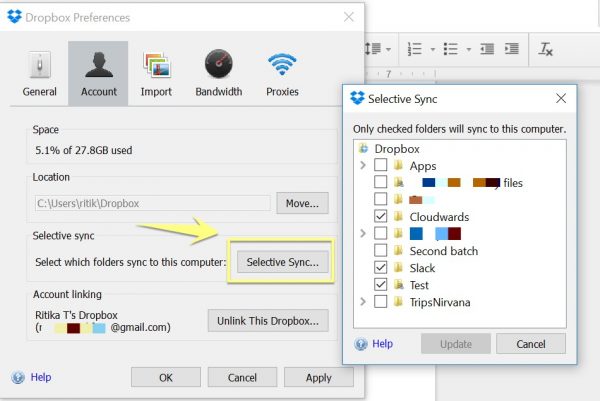Check the folder ending in 'files'
Image resolution: width=600 pixels, height=401 pixels.
click(380, 182)
